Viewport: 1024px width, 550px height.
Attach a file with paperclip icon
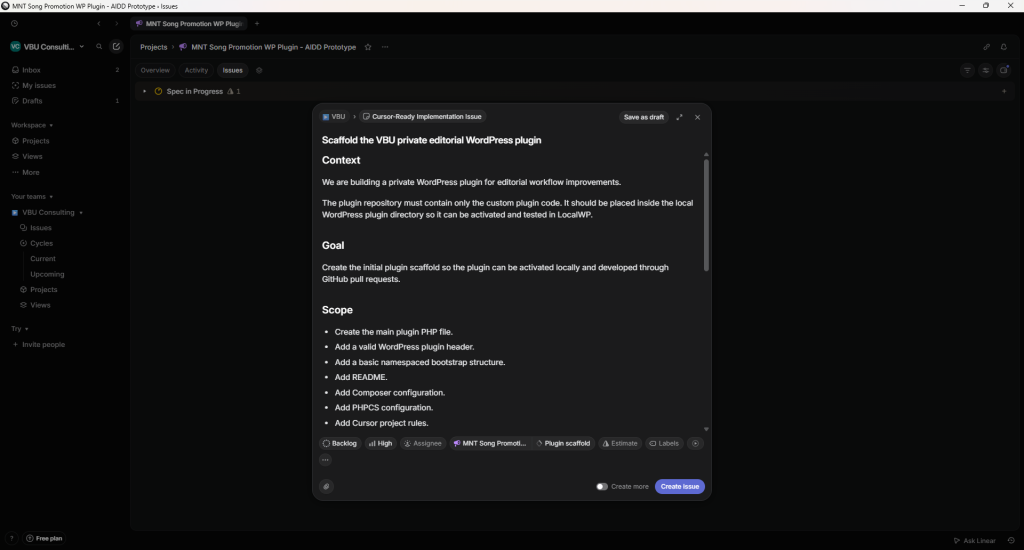[327, 486]
